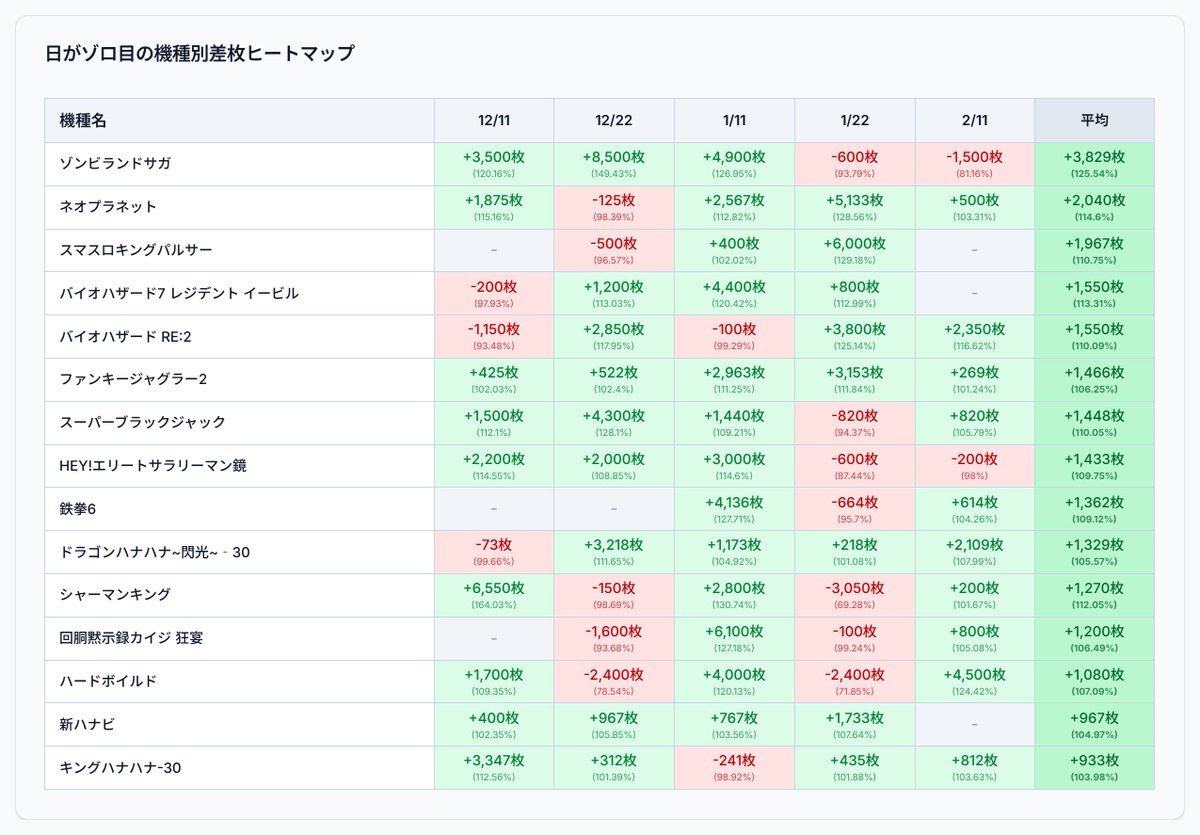Click the +1,733枚 cell for 新ハナビ
The image size is (1200, 835).
tap(854, 724)
